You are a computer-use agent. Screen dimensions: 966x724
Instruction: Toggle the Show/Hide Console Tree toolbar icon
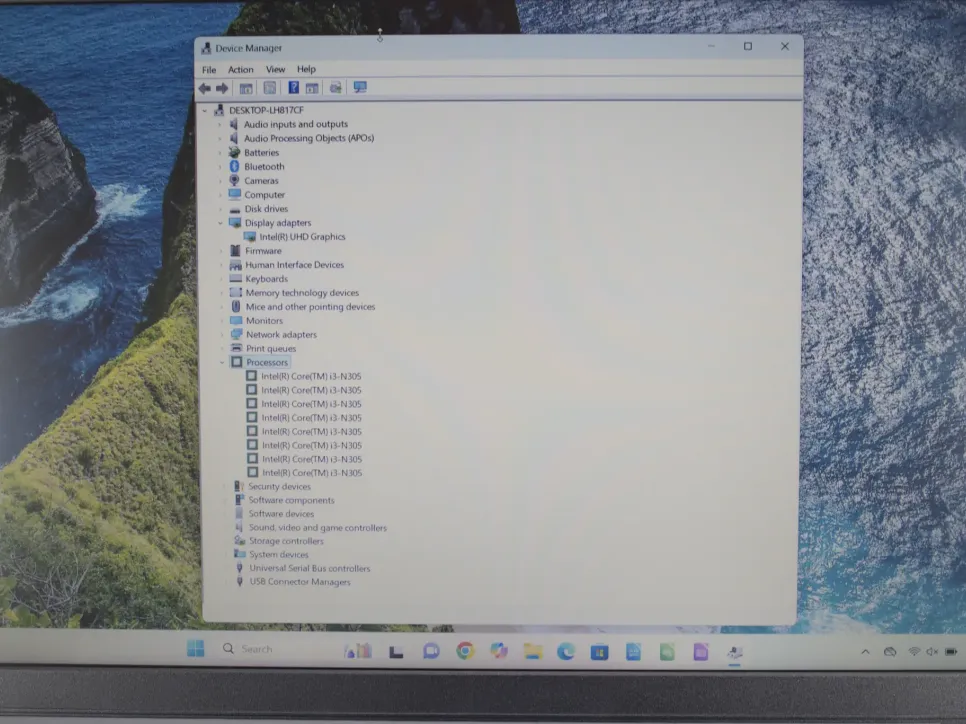tap(246, 88)
